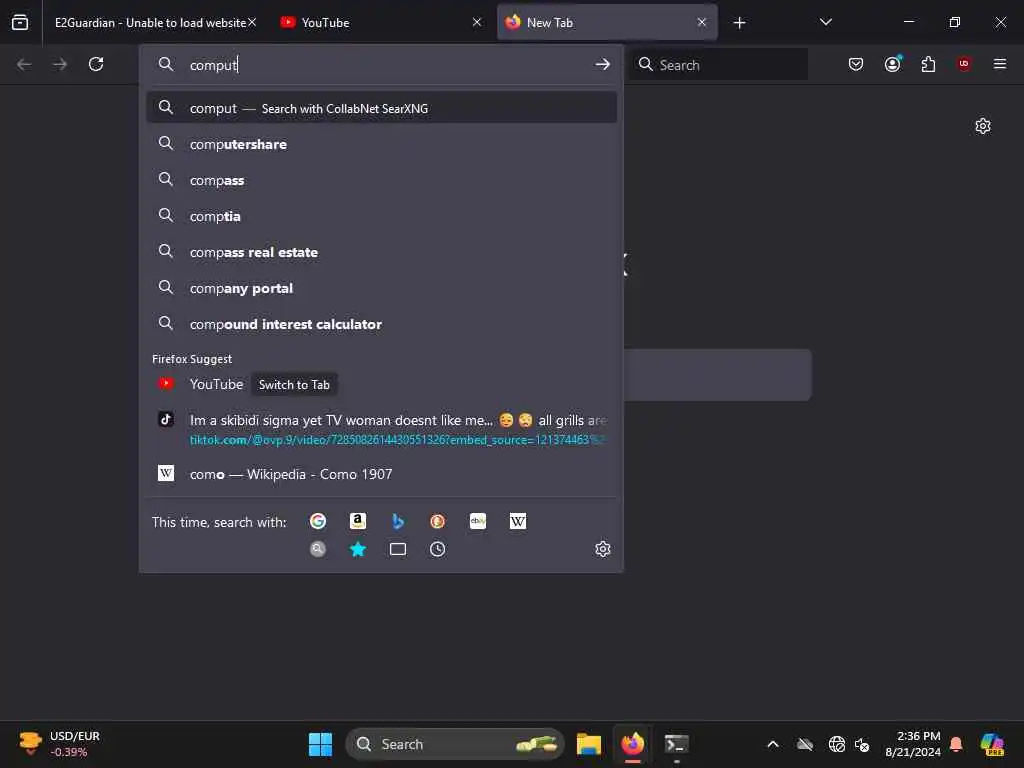
Task: Reload the current page
Action: tap(96, 64)
